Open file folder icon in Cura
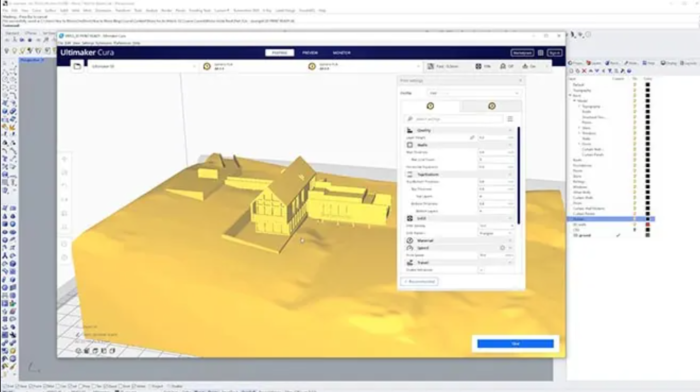Image resolution: width=700 pixels, height=392 pixels. [x=77, y=66]
